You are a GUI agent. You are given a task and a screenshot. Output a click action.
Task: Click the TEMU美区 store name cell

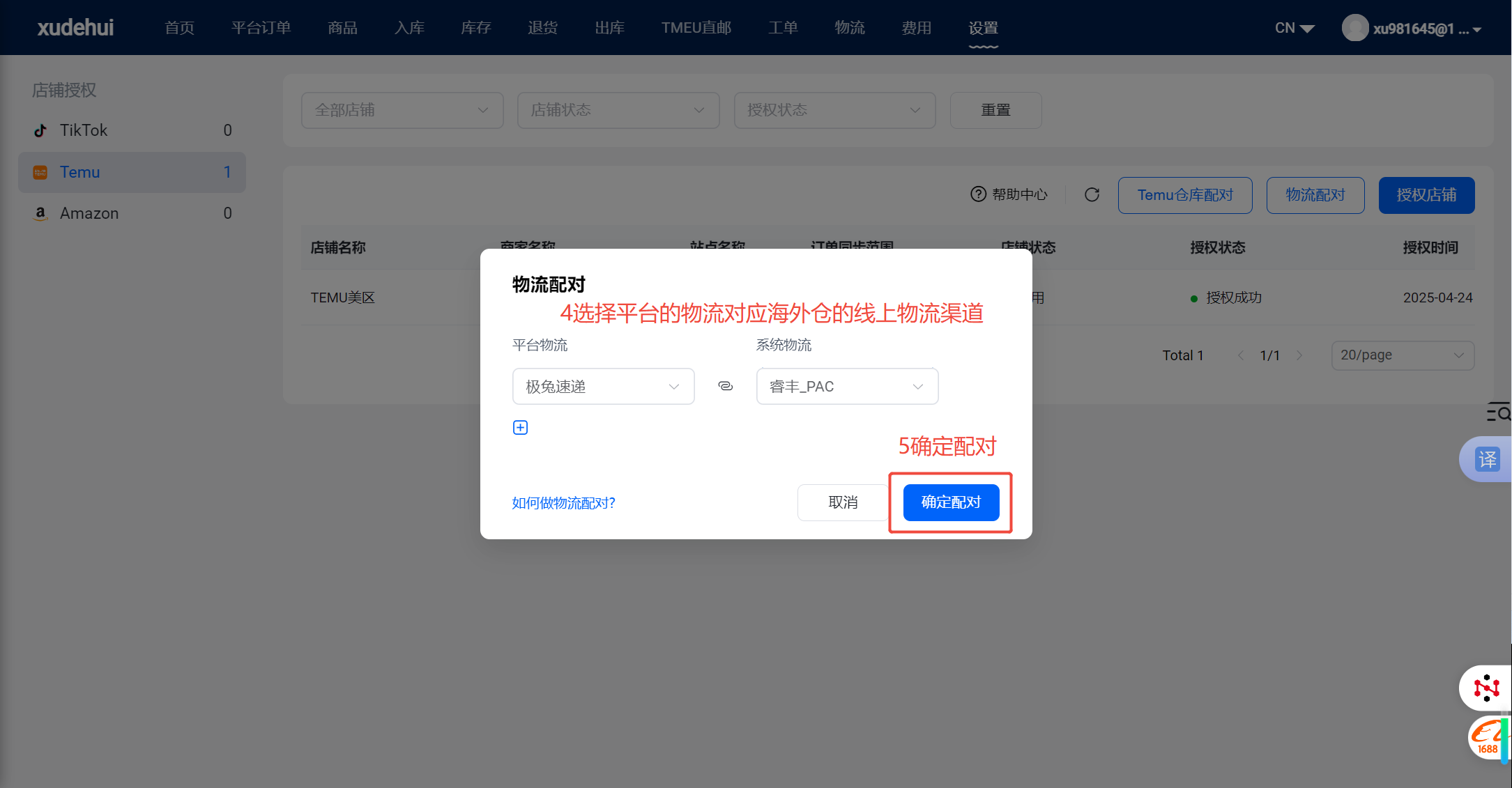pos(342,298)
